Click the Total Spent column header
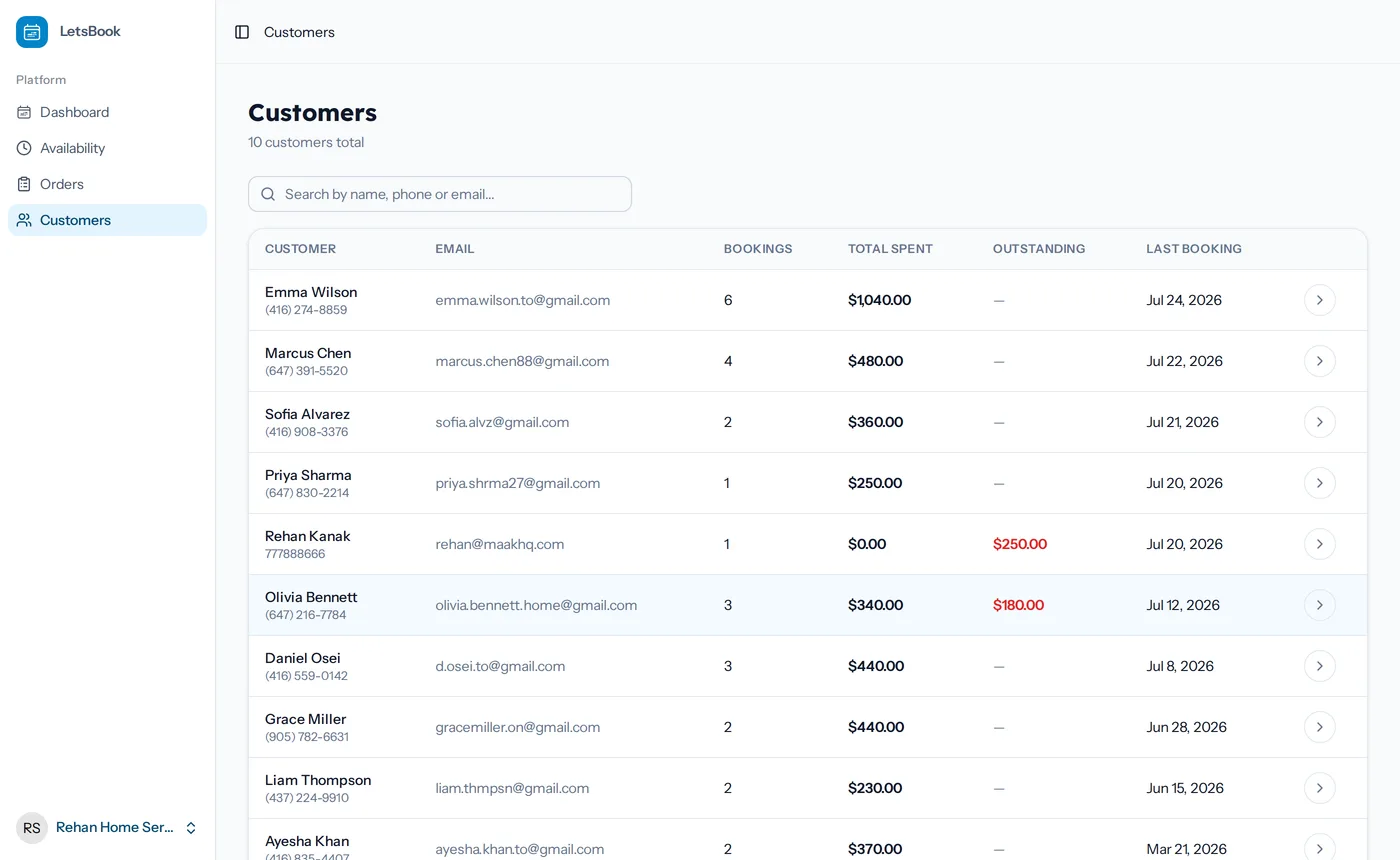Screen dimensions: 1400x860 [890, 249]
